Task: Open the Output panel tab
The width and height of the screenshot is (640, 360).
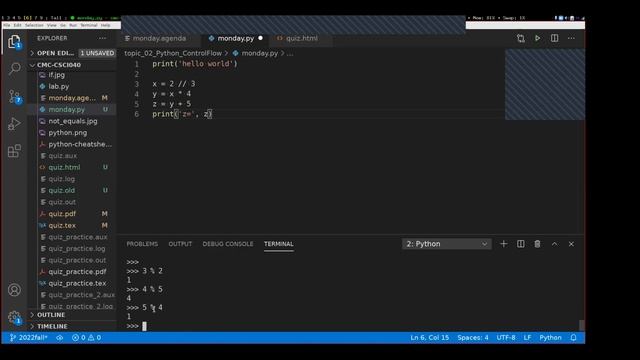Action: click(x=180, y=244)
